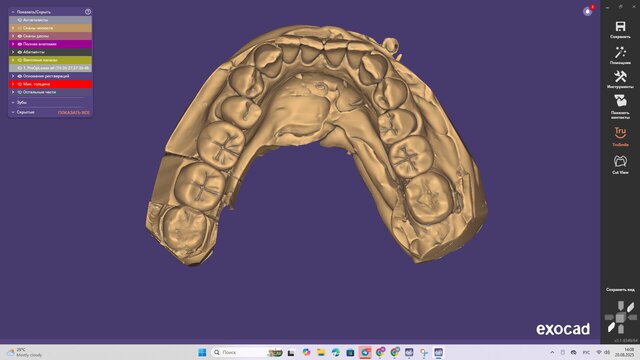Viewport: 640px width, 360px height.
Task: Toggle visibility eye for Антагонисты
Action: [x=20, y=20]
